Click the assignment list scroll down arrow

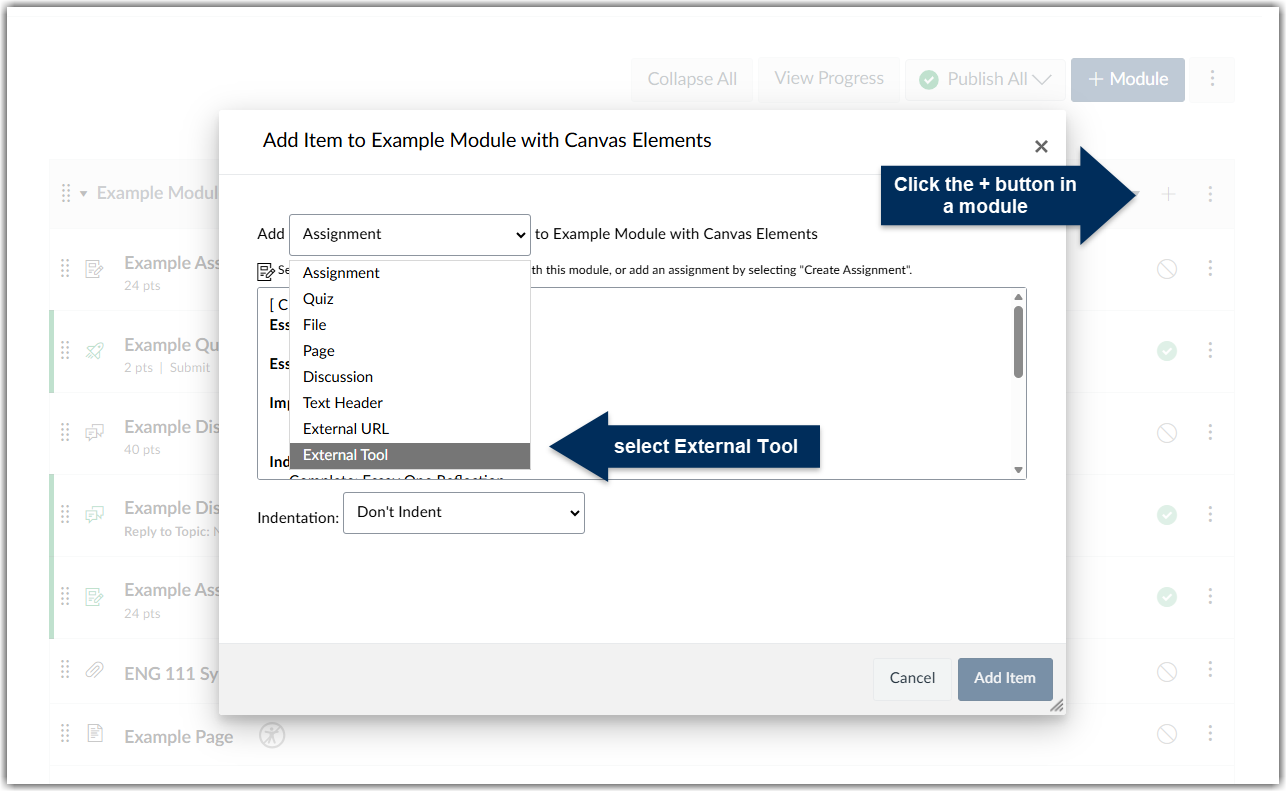tap(1018, 470)
